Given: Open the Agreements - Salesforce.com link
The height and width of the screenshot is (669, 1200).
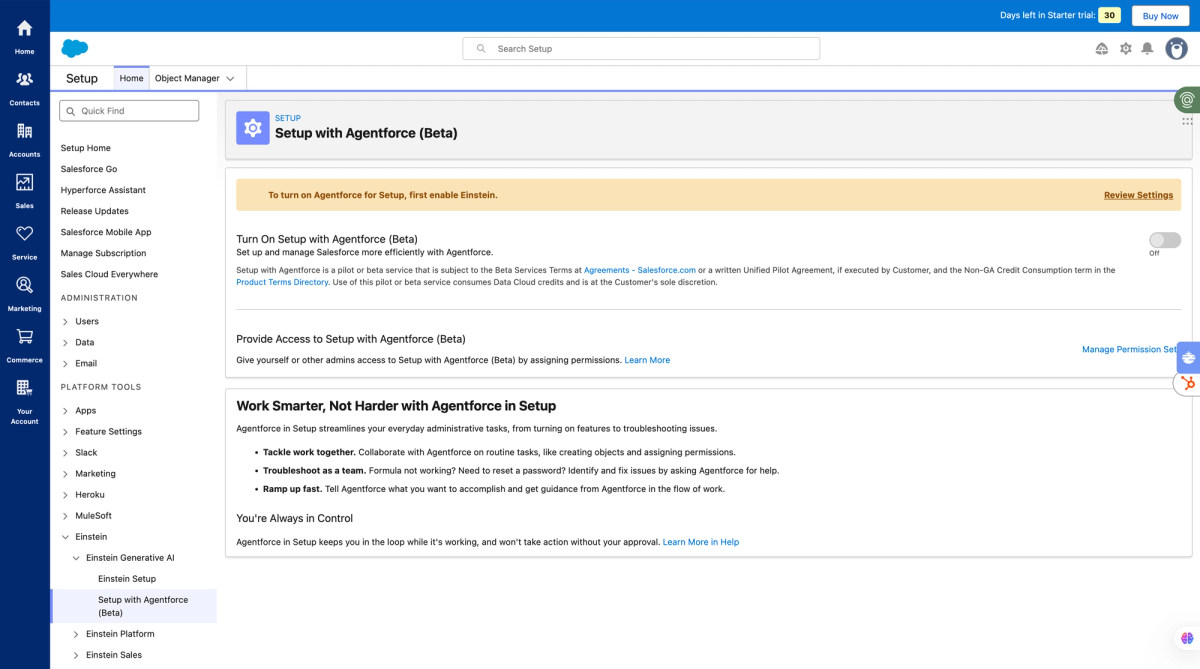Looking at the screenshot, I should tap(640, 270).
